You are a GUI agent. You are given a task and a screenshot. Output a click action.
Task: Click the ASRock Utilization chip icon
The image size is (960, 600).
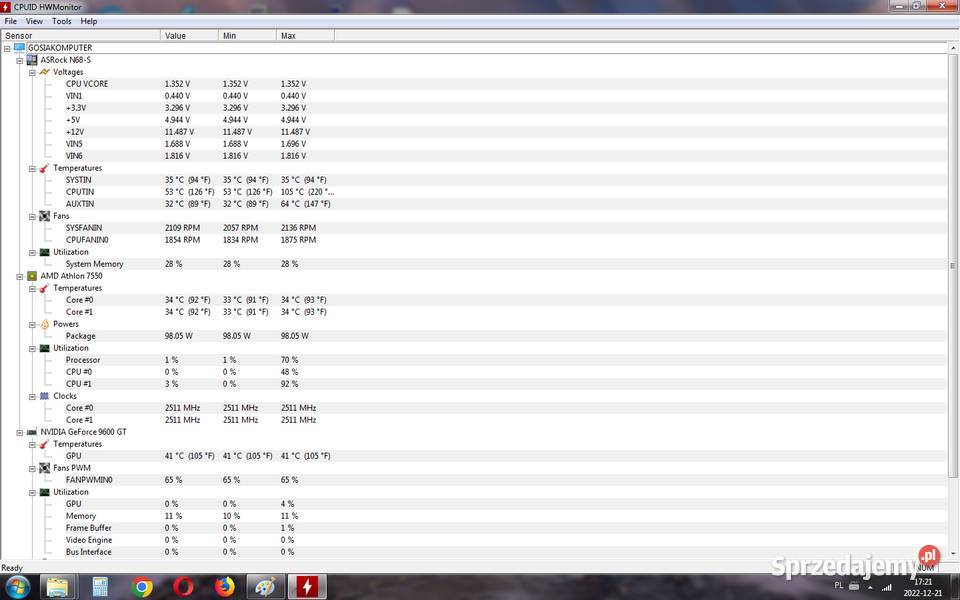(44, 252)
